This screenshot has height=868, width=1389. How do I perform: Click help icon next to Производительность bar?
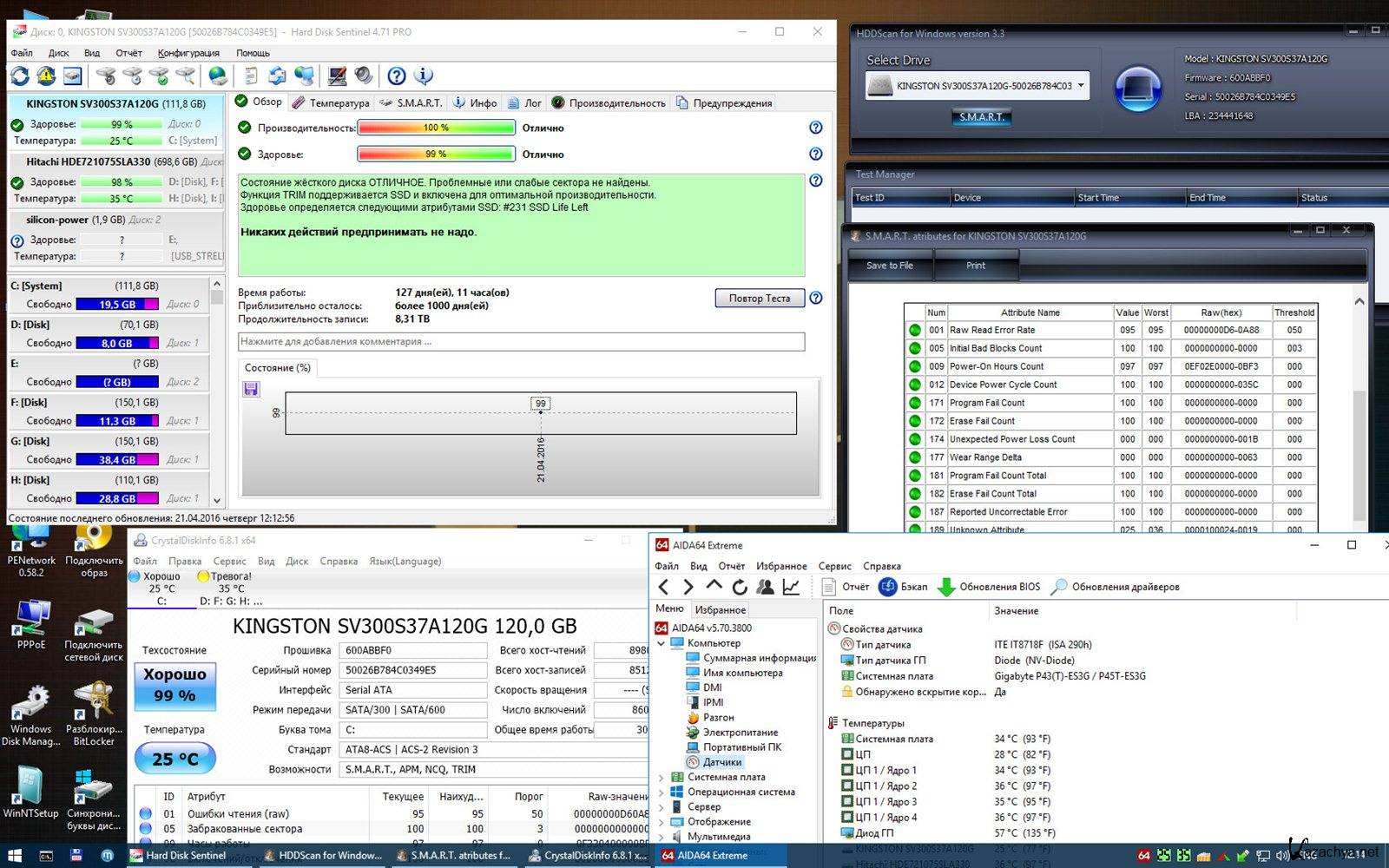816,128
